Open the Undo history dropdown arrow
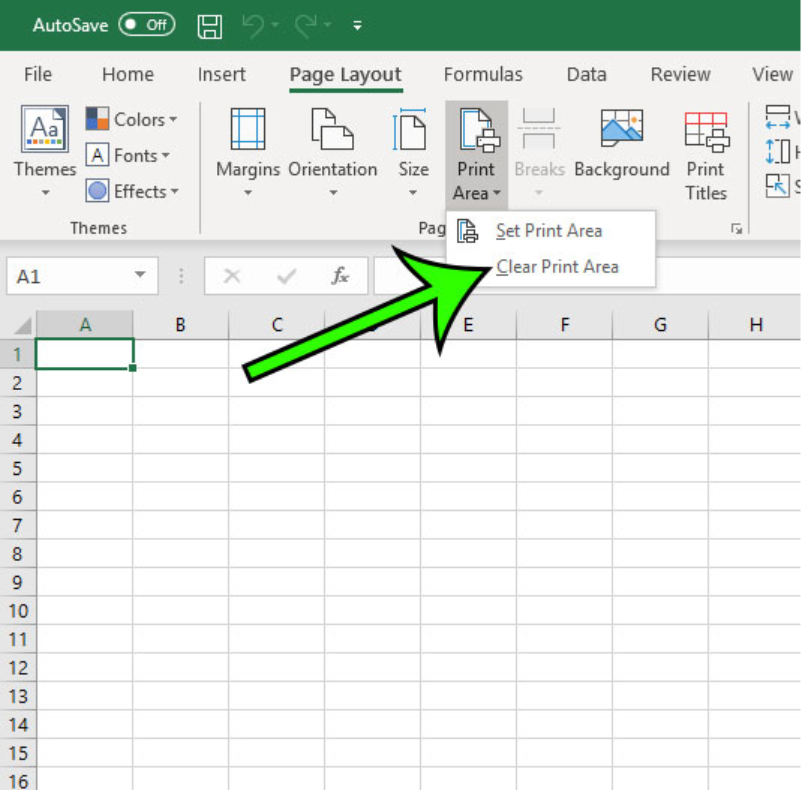This screenshot has height=790, width=801. click(x=275, y=25)
